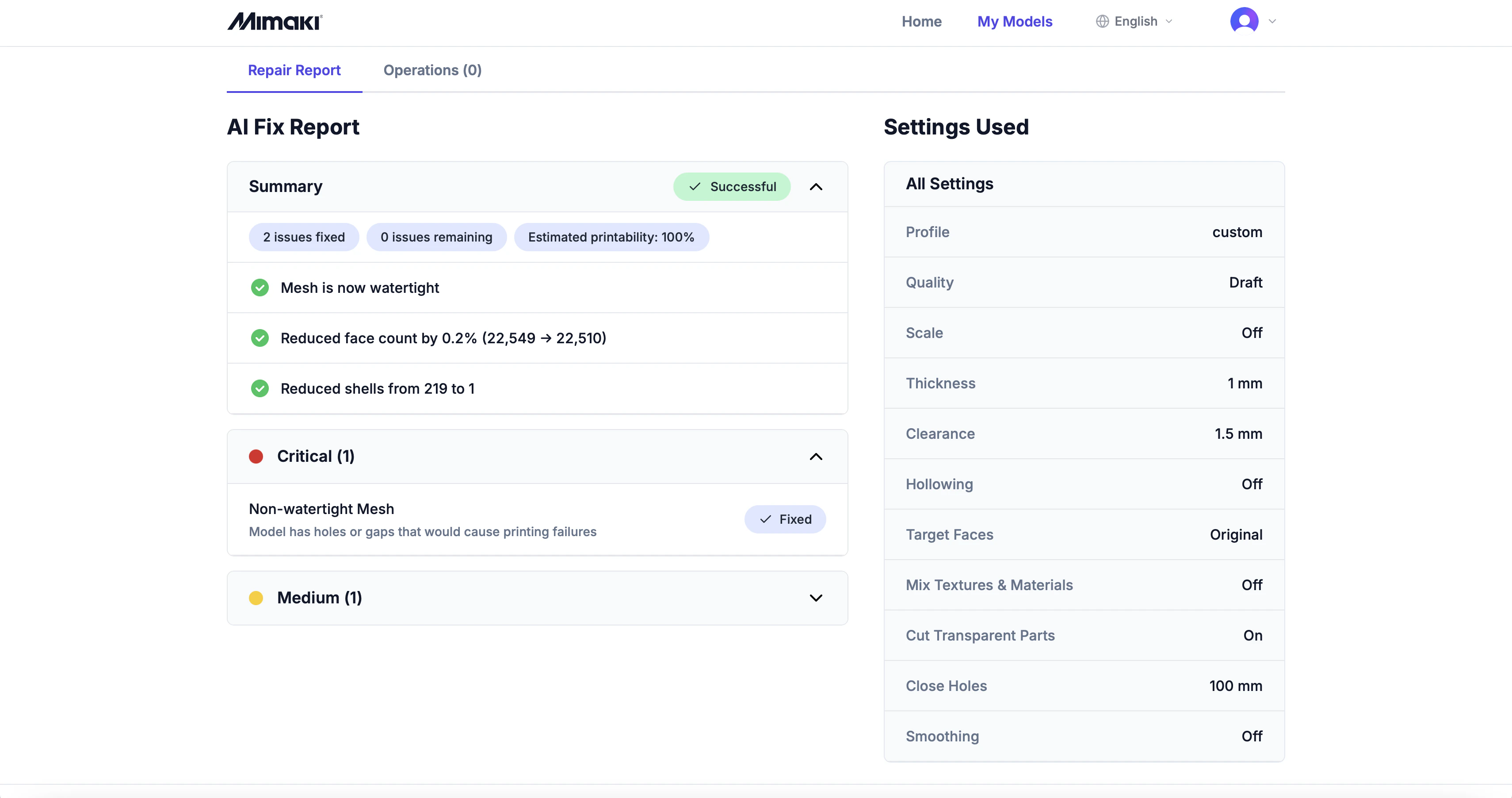The width and height of the screenshot is (1512, 798).
Task: Click the Mimaki logo
Action: point(275,22)
